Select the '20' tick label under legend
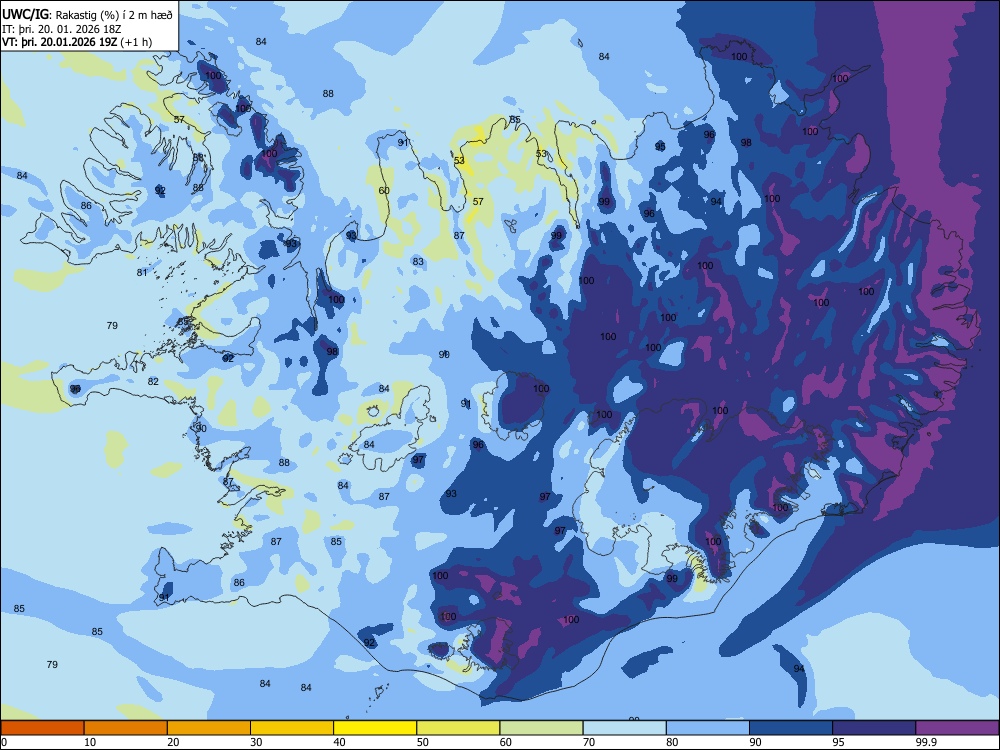1000x750 pixels. [x=173, y=742]
